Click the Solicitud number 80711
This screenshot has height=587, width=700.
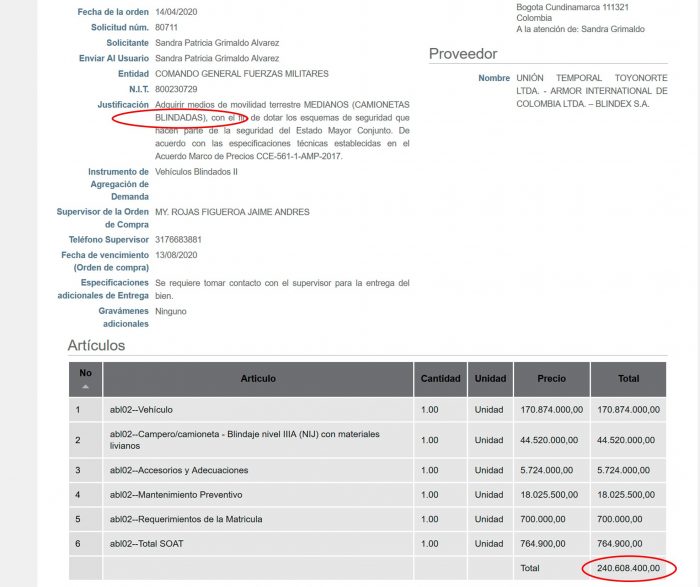tap(167, 27)
